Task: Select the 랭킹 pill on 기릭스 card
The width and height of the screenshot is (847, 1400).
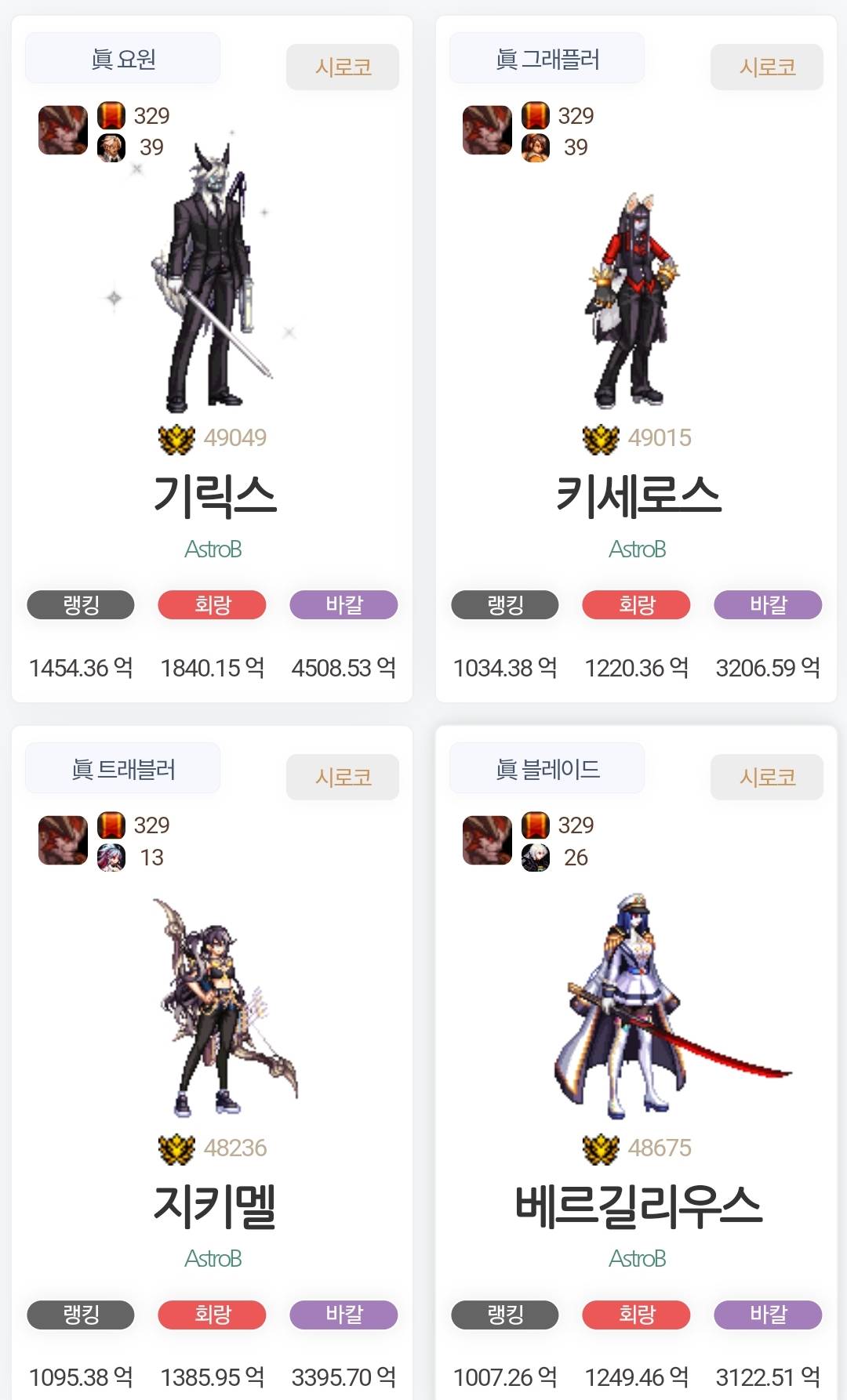Action: point(81,605)
